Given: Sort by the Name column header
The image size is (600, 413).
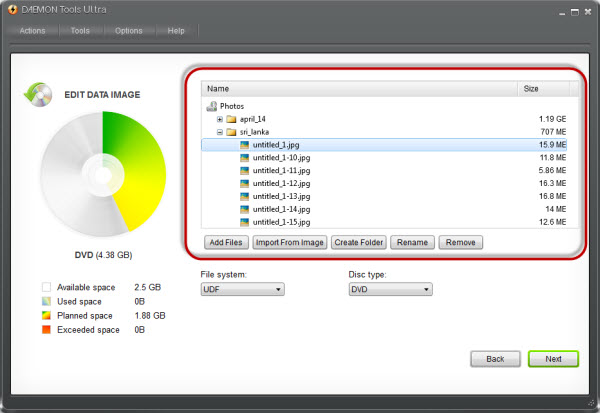Looking at the screenshot, I should click(x=359, y=89).
